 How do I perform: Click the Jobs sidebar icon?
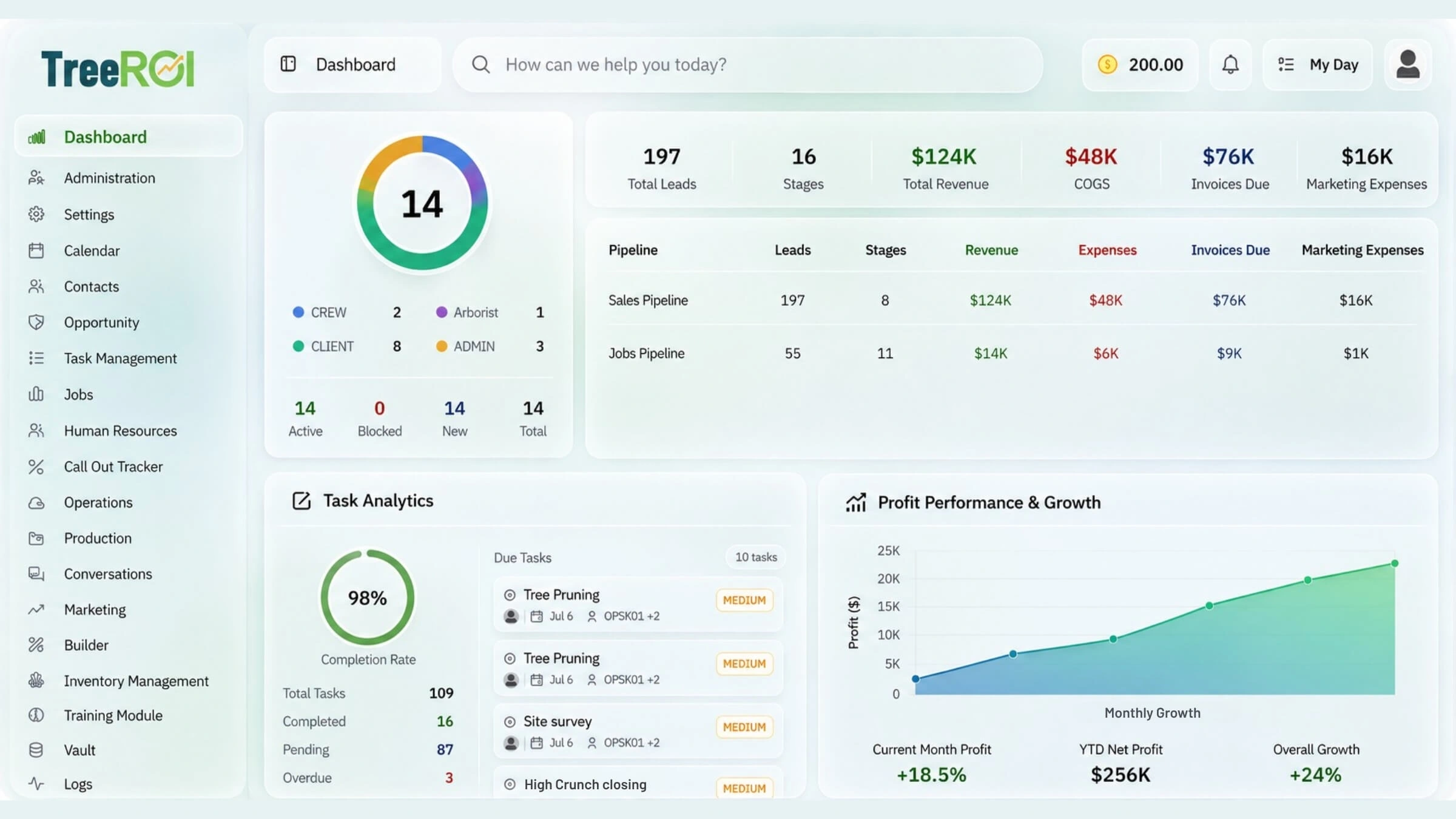pos(36,394)
